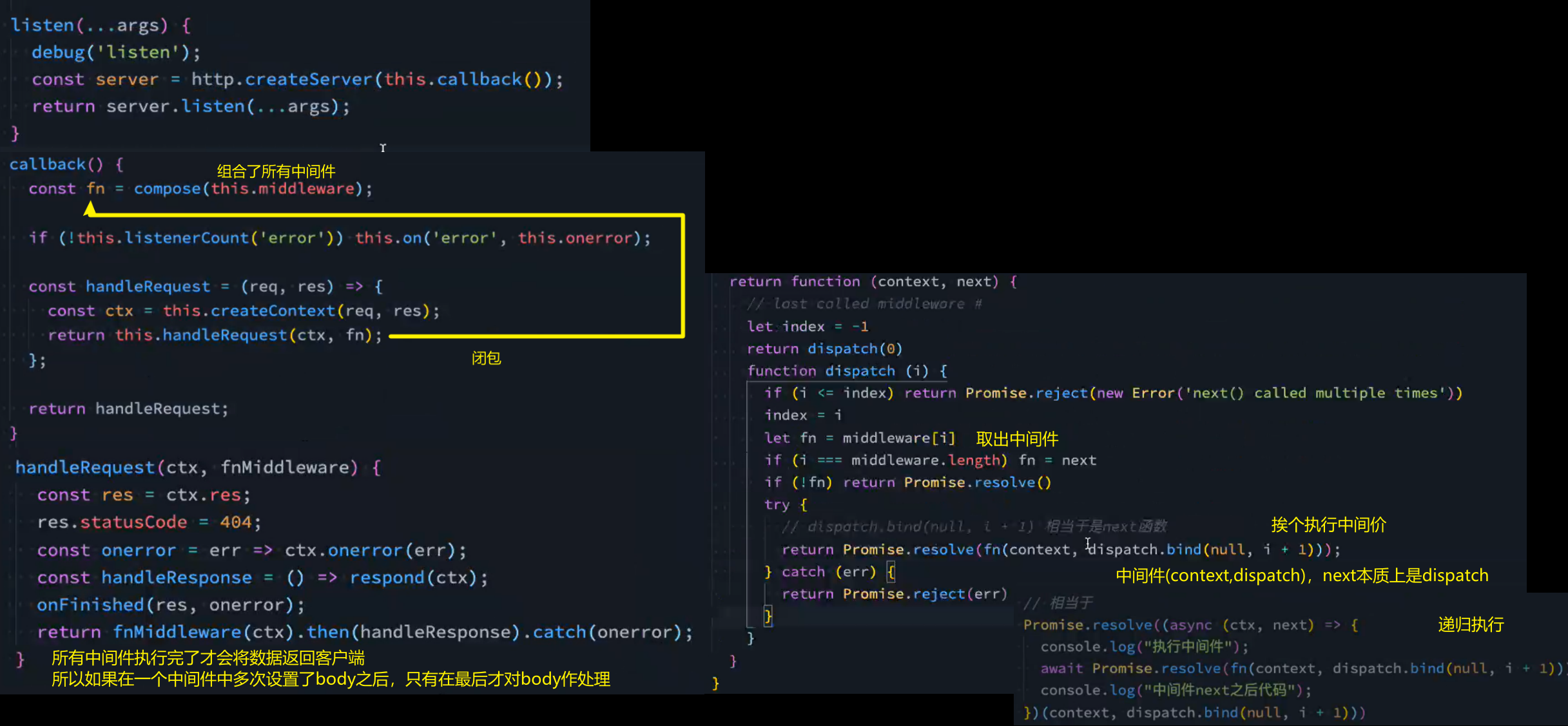The width and height of the screenshot is (1568, 726).
Task: Click the 'return handleRequest;' line
Action: point(128,409)
